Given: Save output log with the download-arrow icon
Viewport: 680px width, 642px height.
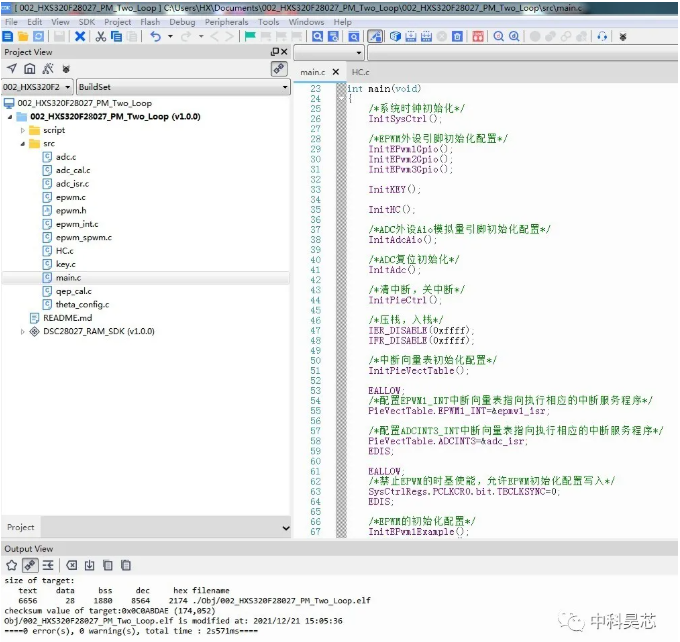Looking at the screenshot, I should point(89,565).
